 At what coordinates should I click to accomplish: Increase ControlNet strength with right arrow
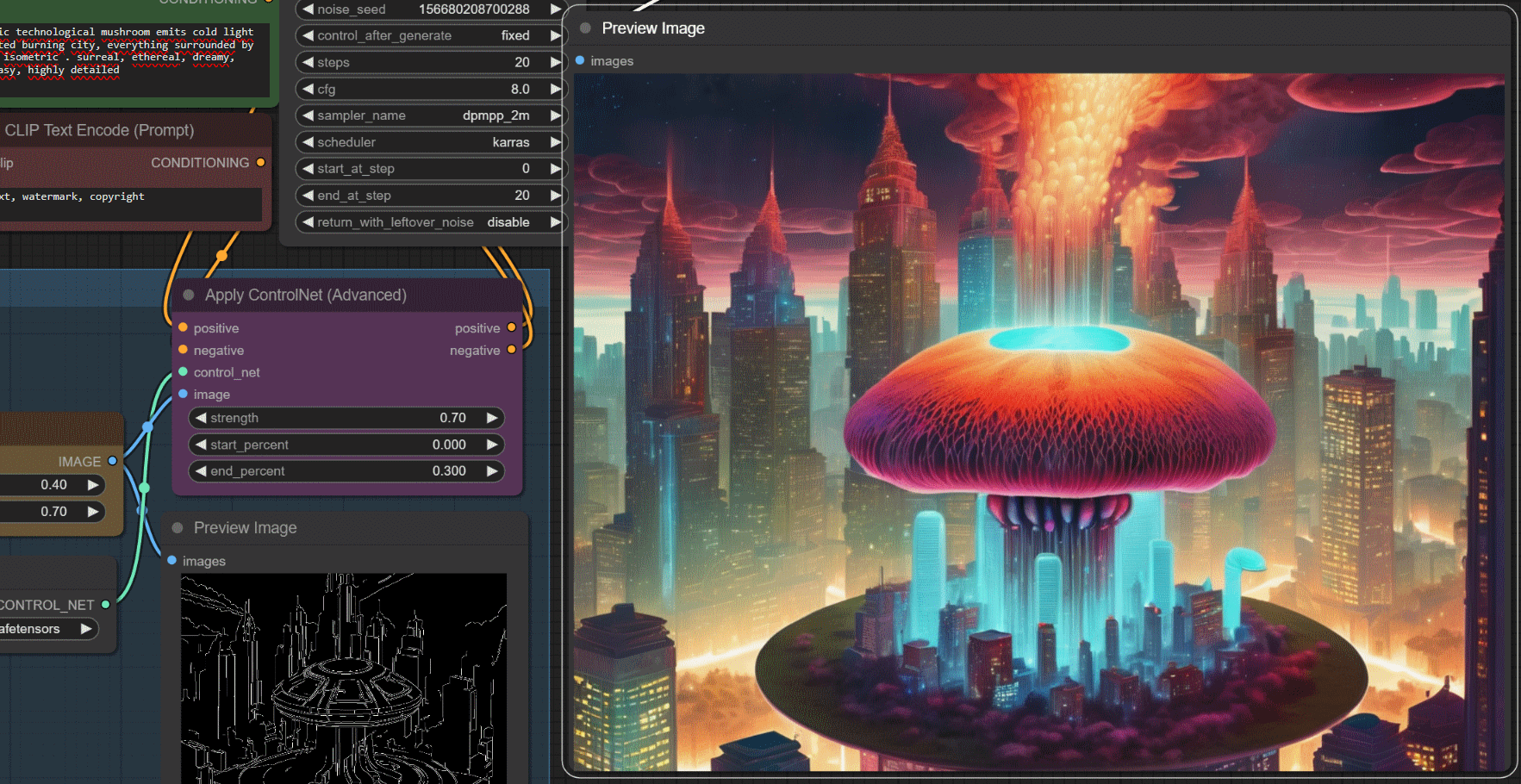coord(492,418)
